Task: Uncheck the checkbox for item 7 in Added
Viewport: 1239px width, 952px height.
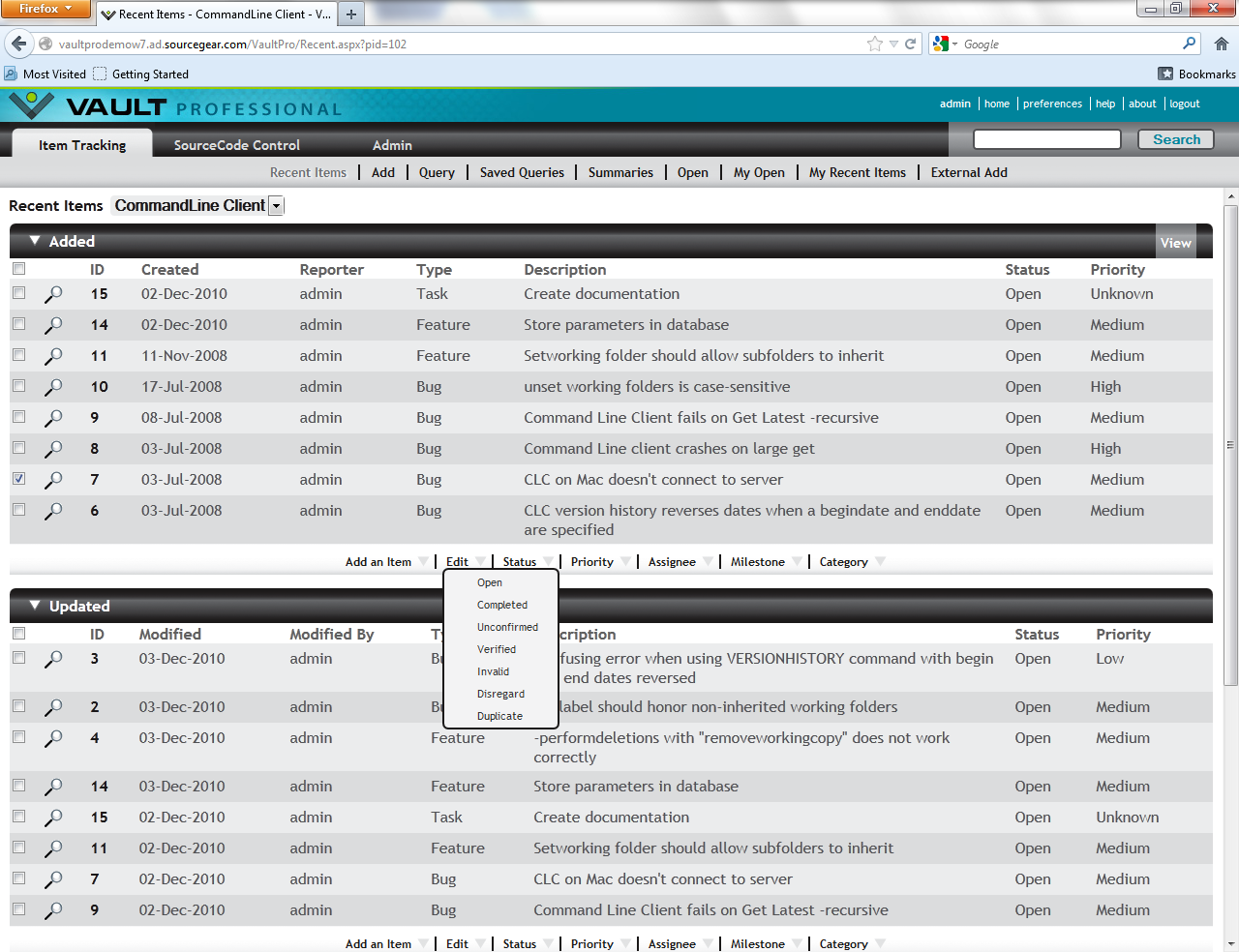Action: point(19,479)
